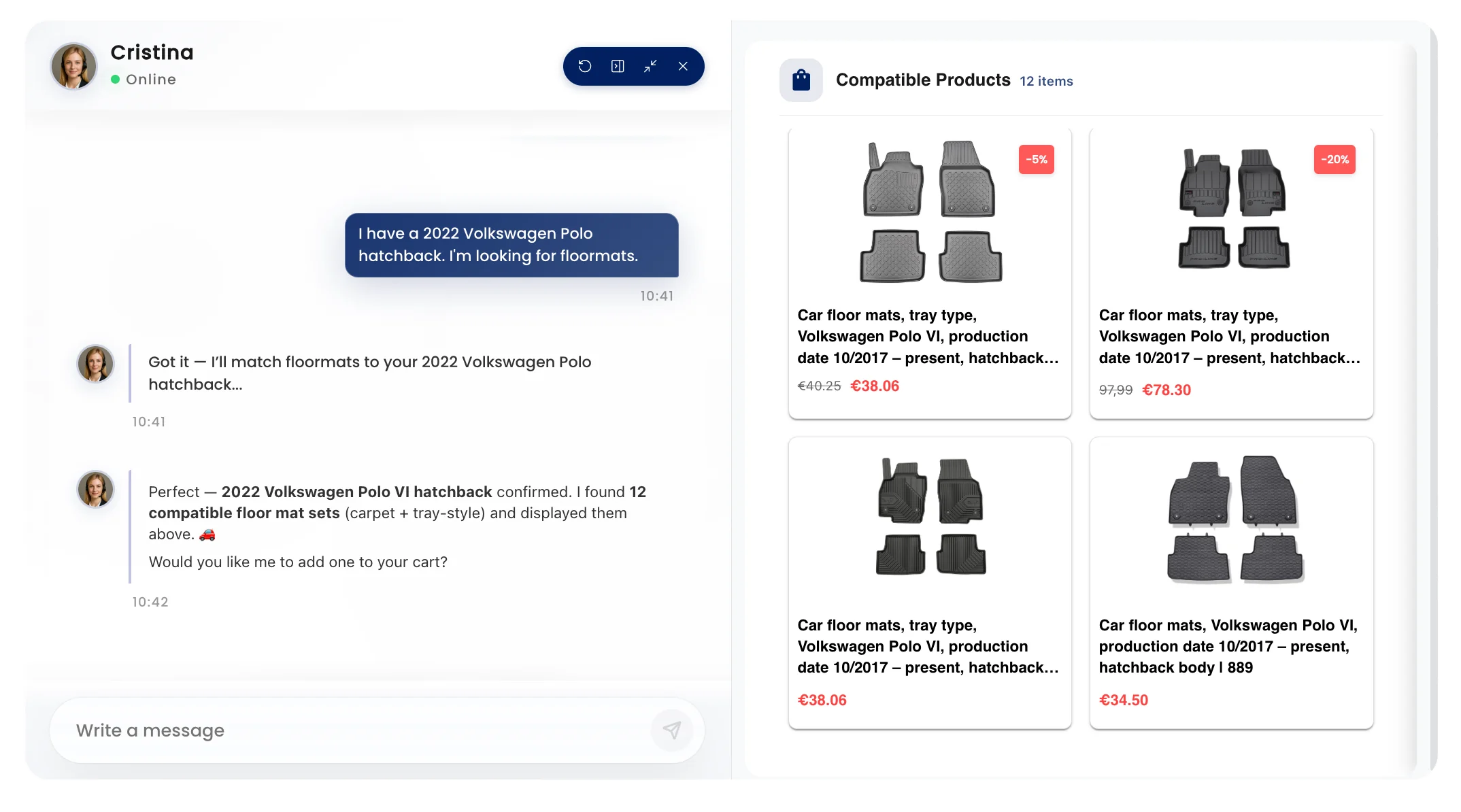Click 'Would you like me to add one to your cart?'
1461x812 pixels.
tap(298, 562)
